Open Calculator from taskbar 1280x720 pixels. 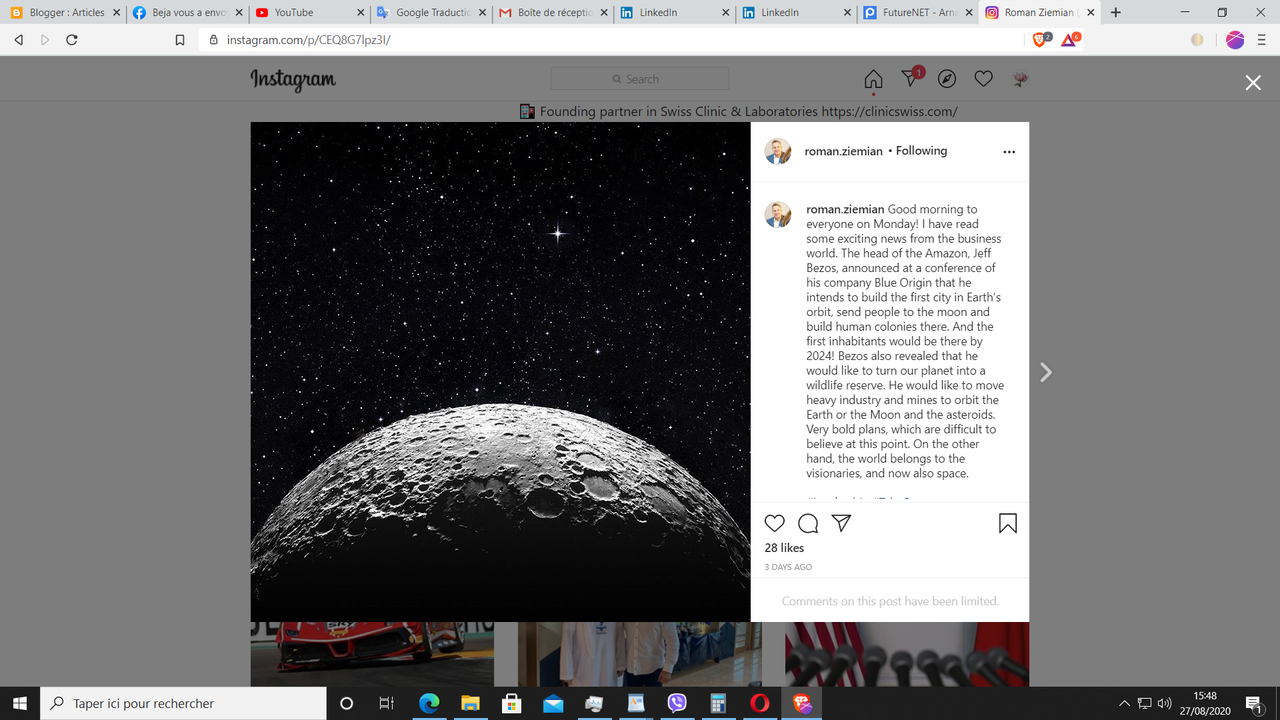(717, 703)
